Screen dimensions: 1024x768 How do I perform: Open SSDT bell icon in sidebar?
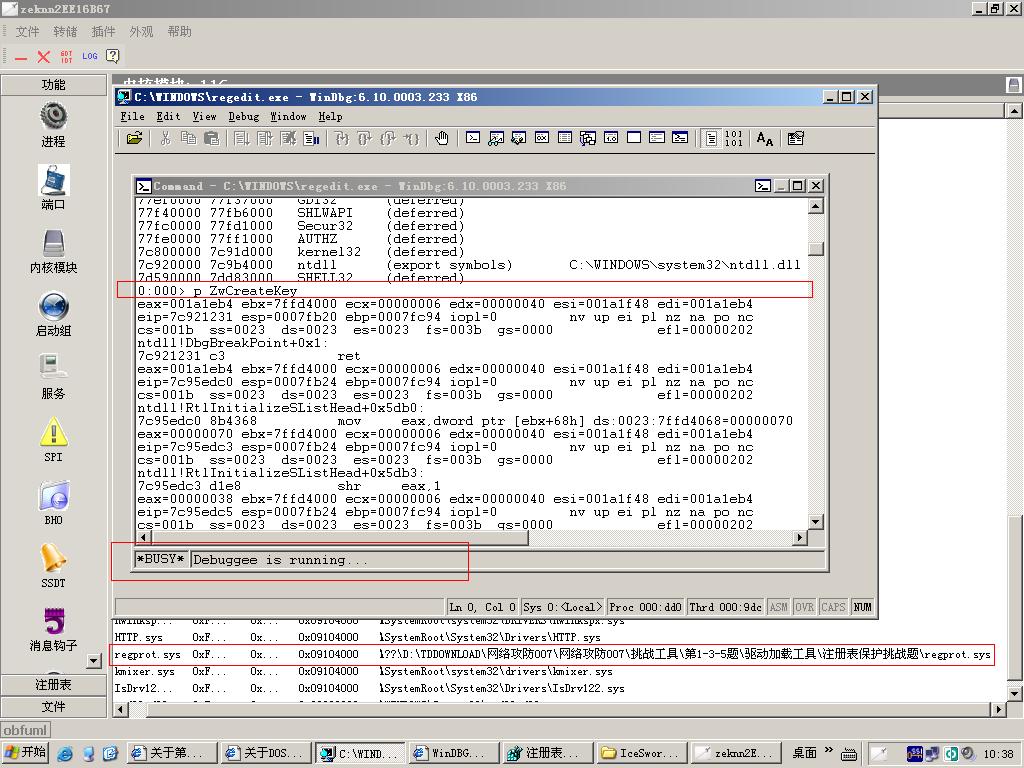click(x=54, y=566)
